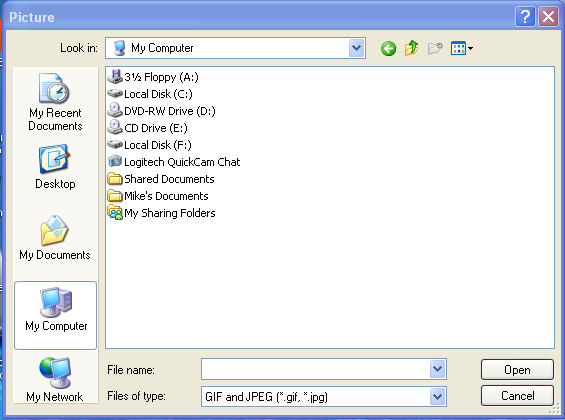Image resolution: width=565 pixels, height=420 pixels.
Task: Open the Views menu icon
Action: tap(462, 48)
